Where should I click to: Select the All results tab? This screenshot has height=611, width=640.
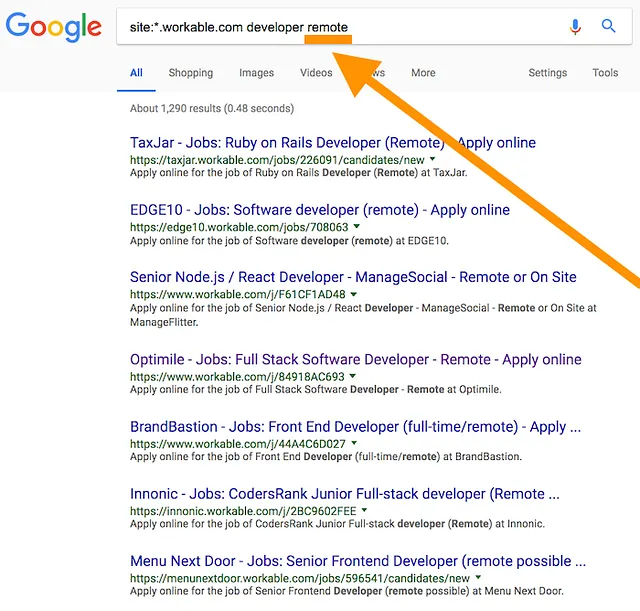(136, 73)
